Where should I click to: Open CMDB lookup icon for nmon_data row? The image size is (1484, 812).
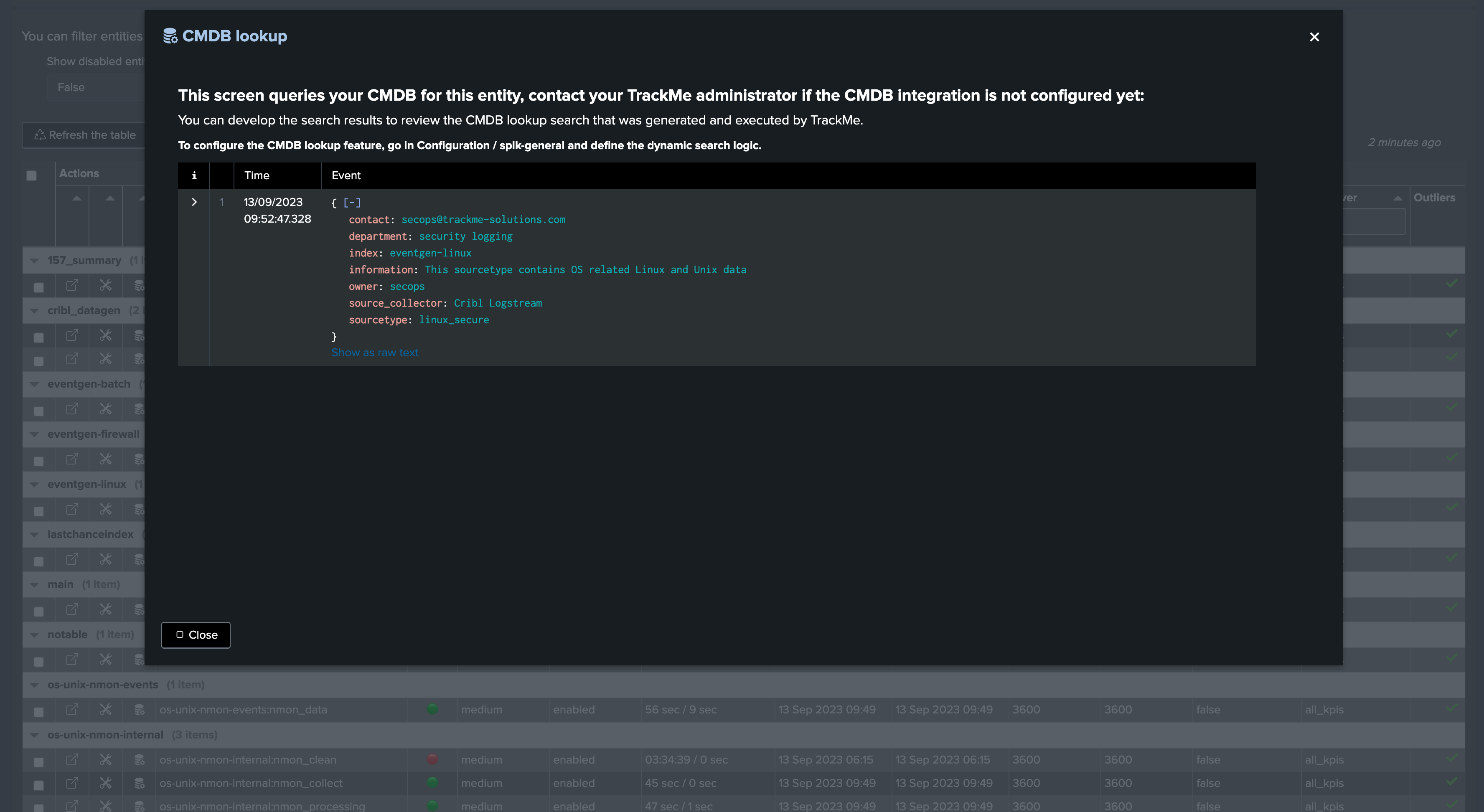tap(139, 710)
